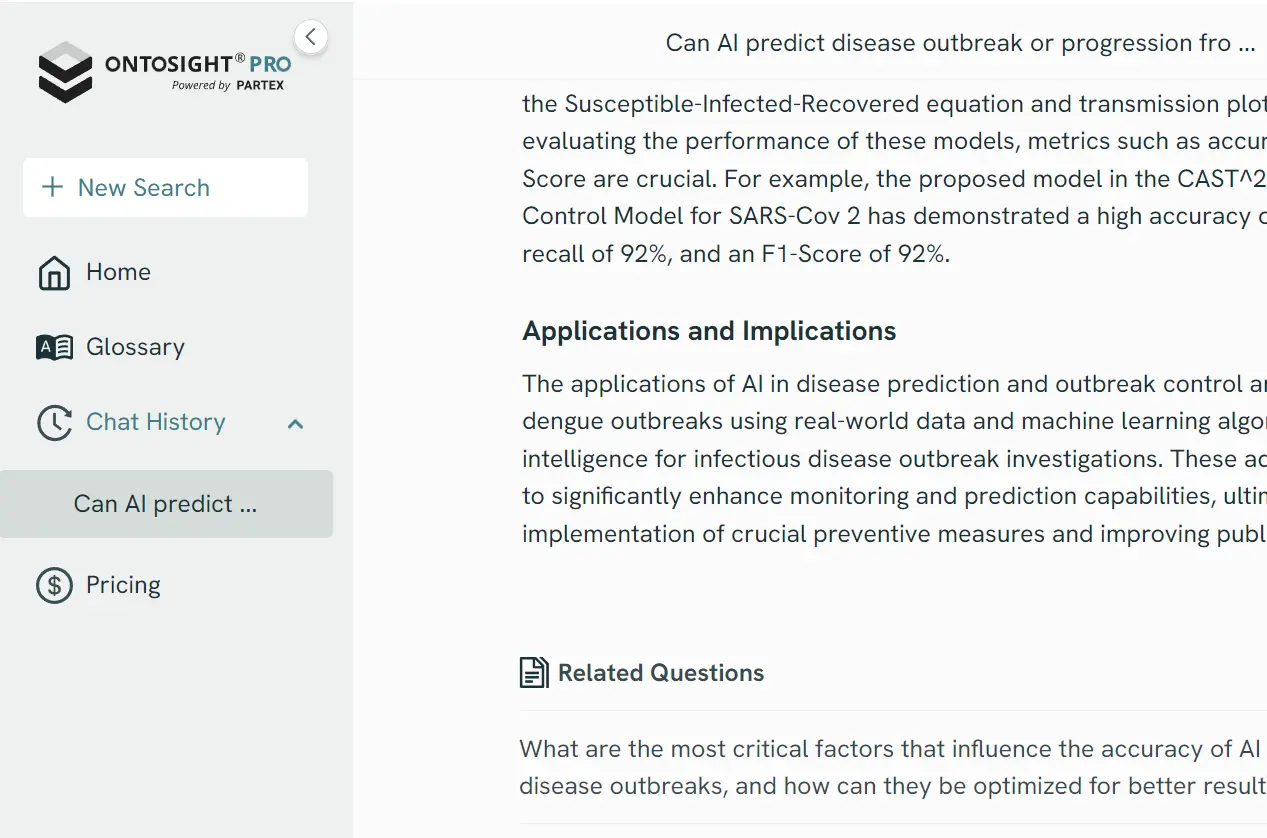Click the plus icon in New Search
This screenshot has height=838, width=1267.
[51, 187]
